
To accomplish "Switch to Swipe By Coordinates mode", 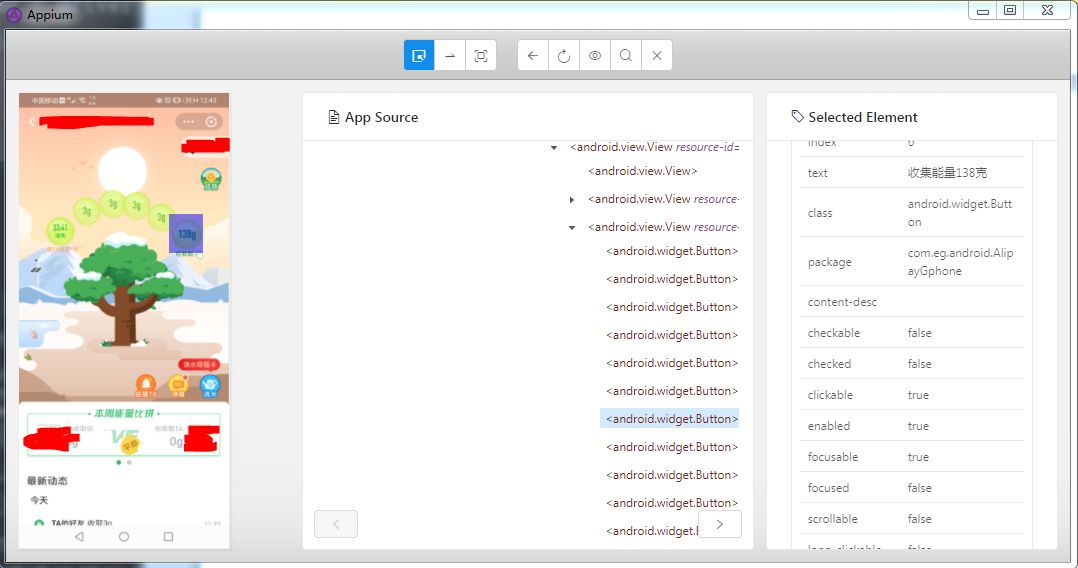I will click(450, 56).
